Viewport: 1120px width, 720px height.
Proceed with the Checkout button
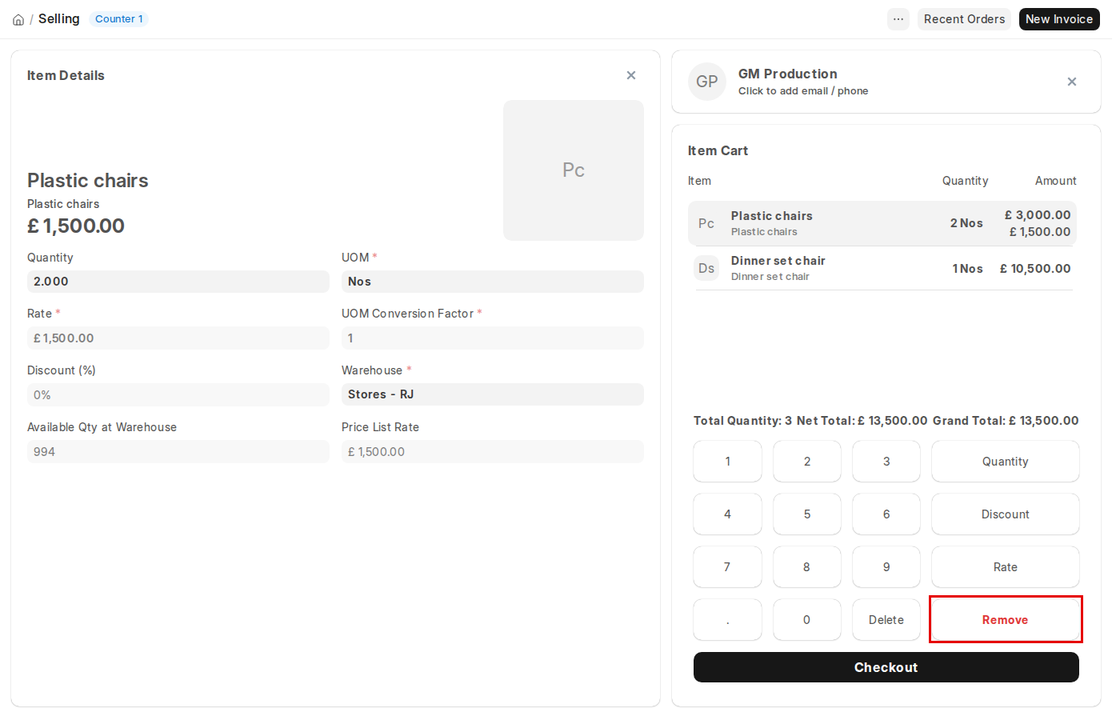[886, 667]
